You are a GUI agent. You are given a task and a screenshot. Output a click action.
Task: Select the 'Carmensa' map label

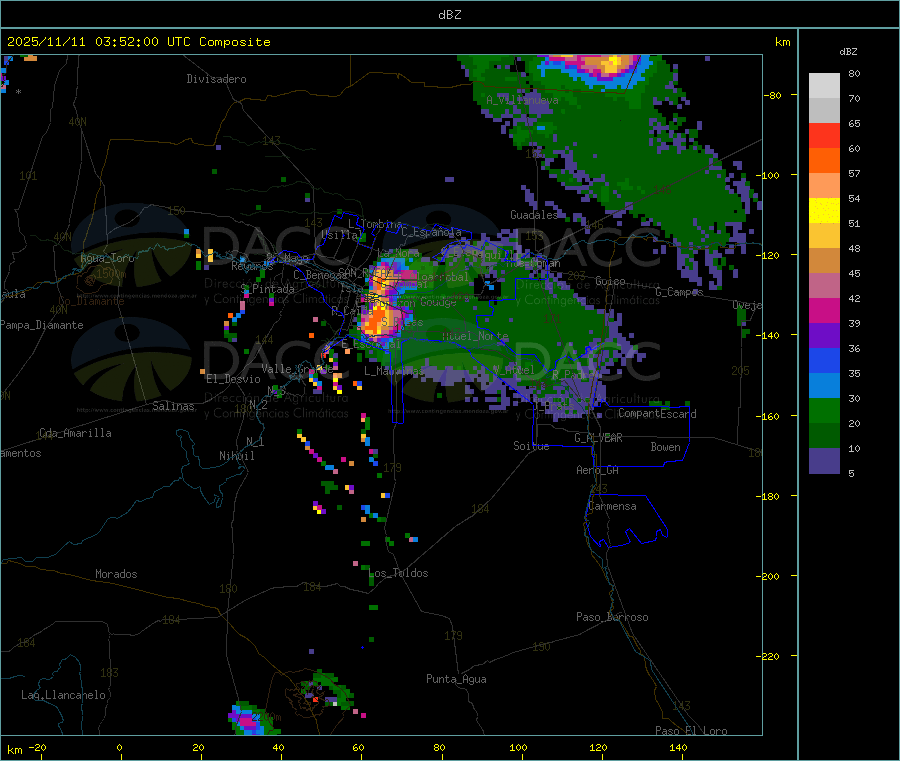point(612,506)
